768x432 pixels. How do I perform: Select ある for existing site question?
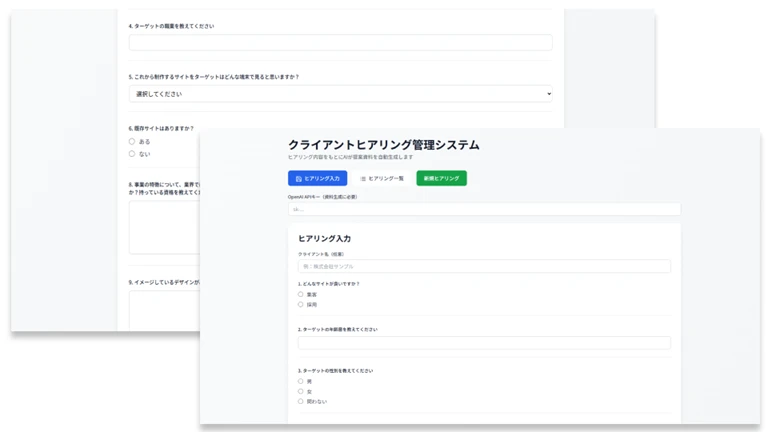132,142
